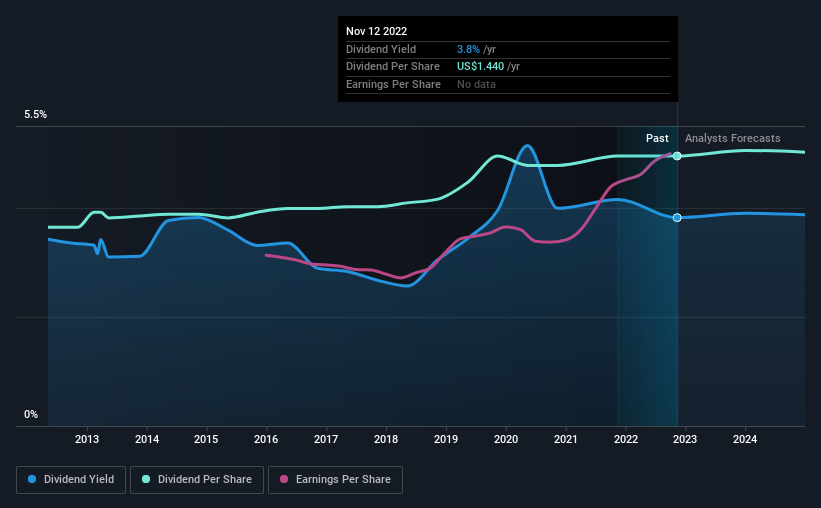Toggle the Dividend Per Share legend button
The width and height of the screenshot is (821, 508).
197,480
